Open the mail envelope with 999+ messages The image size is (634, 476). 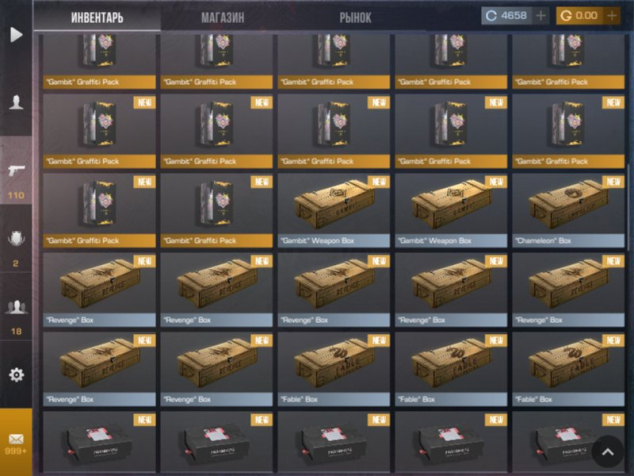coord(16,442)
